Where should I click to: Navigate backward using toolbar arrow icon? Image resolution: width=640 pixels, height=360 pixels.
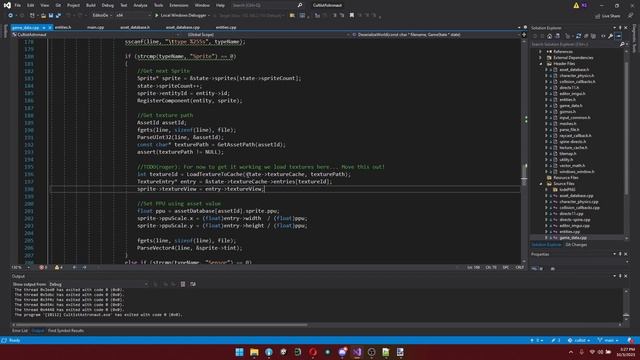[10, 16]
